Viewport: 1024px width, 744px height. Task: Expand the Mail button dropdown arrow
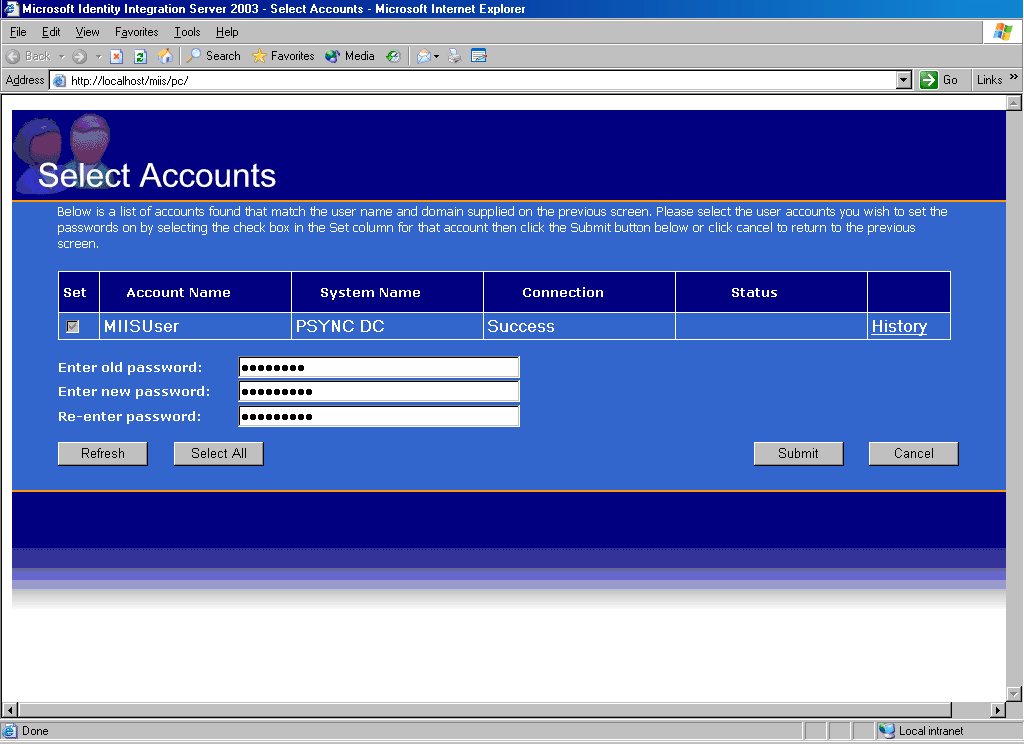point(436,56)
